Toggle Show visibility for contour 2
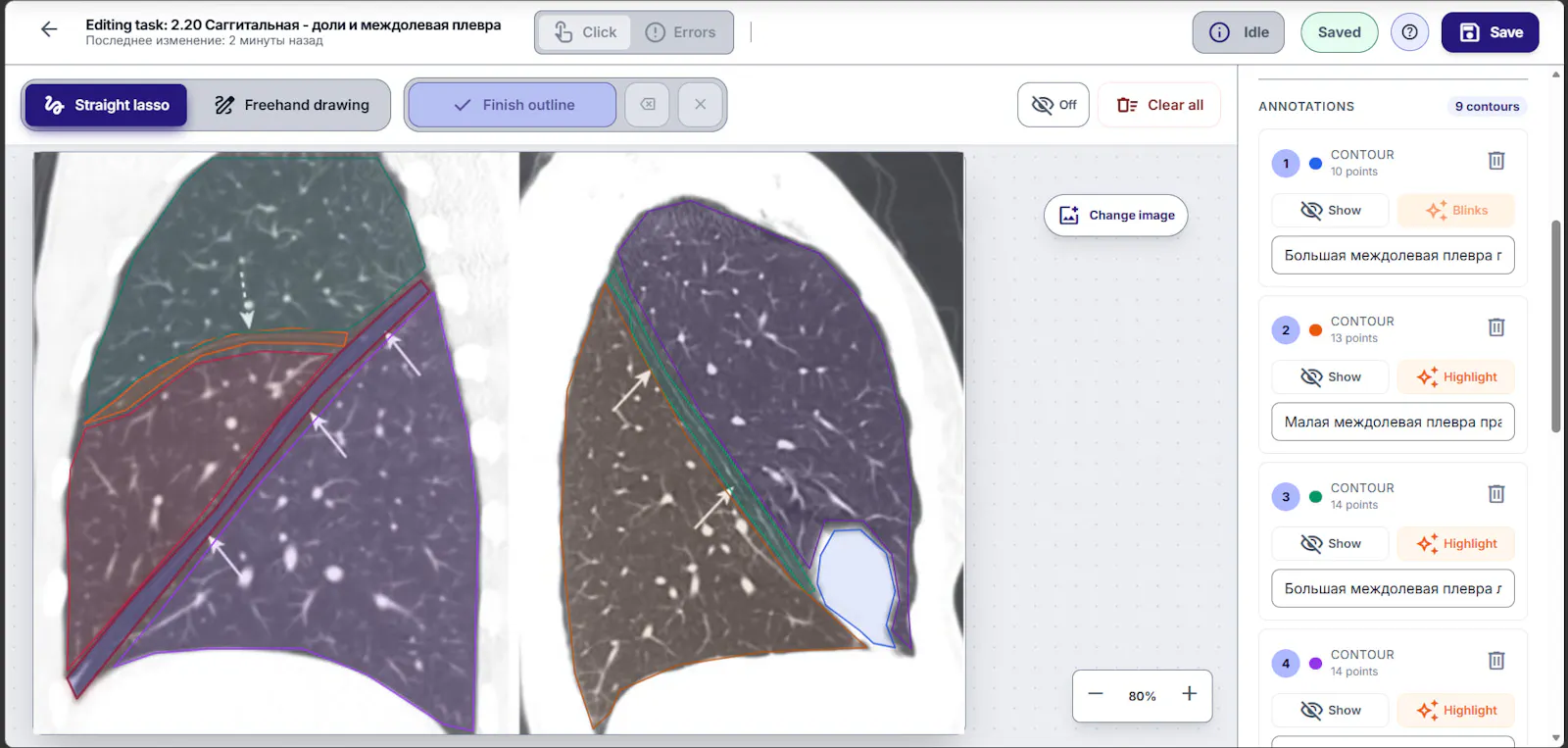 (x=1330, y=376)
